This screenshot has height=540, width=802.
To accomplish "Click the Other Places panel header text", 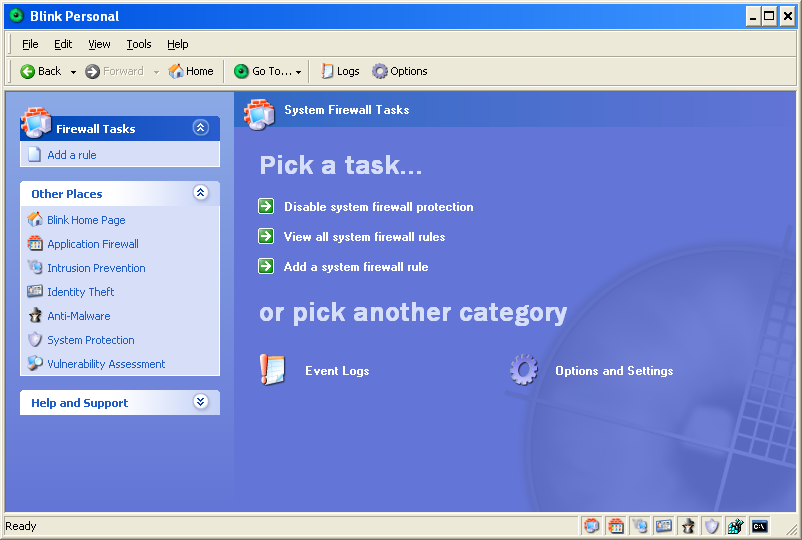I will (x=66, y=194).
